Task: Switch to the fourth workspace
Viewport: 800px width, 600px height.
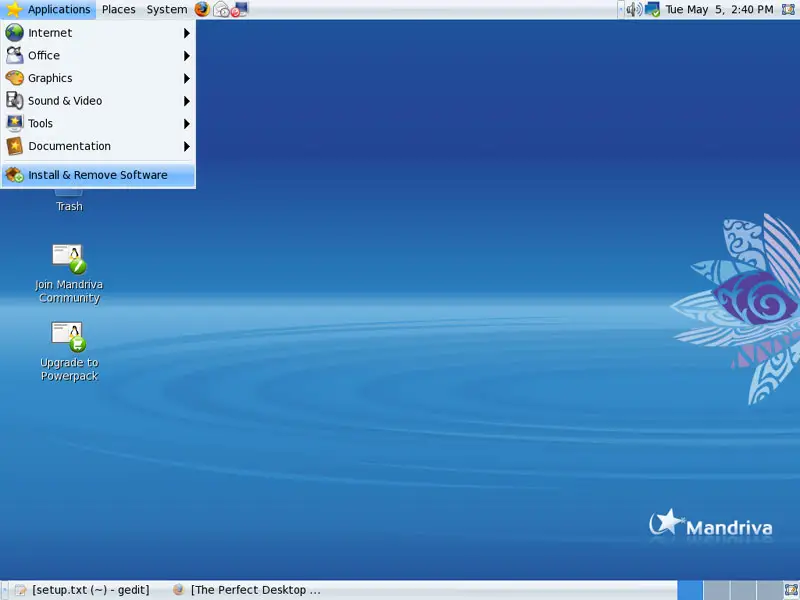Action: (768, 590)
